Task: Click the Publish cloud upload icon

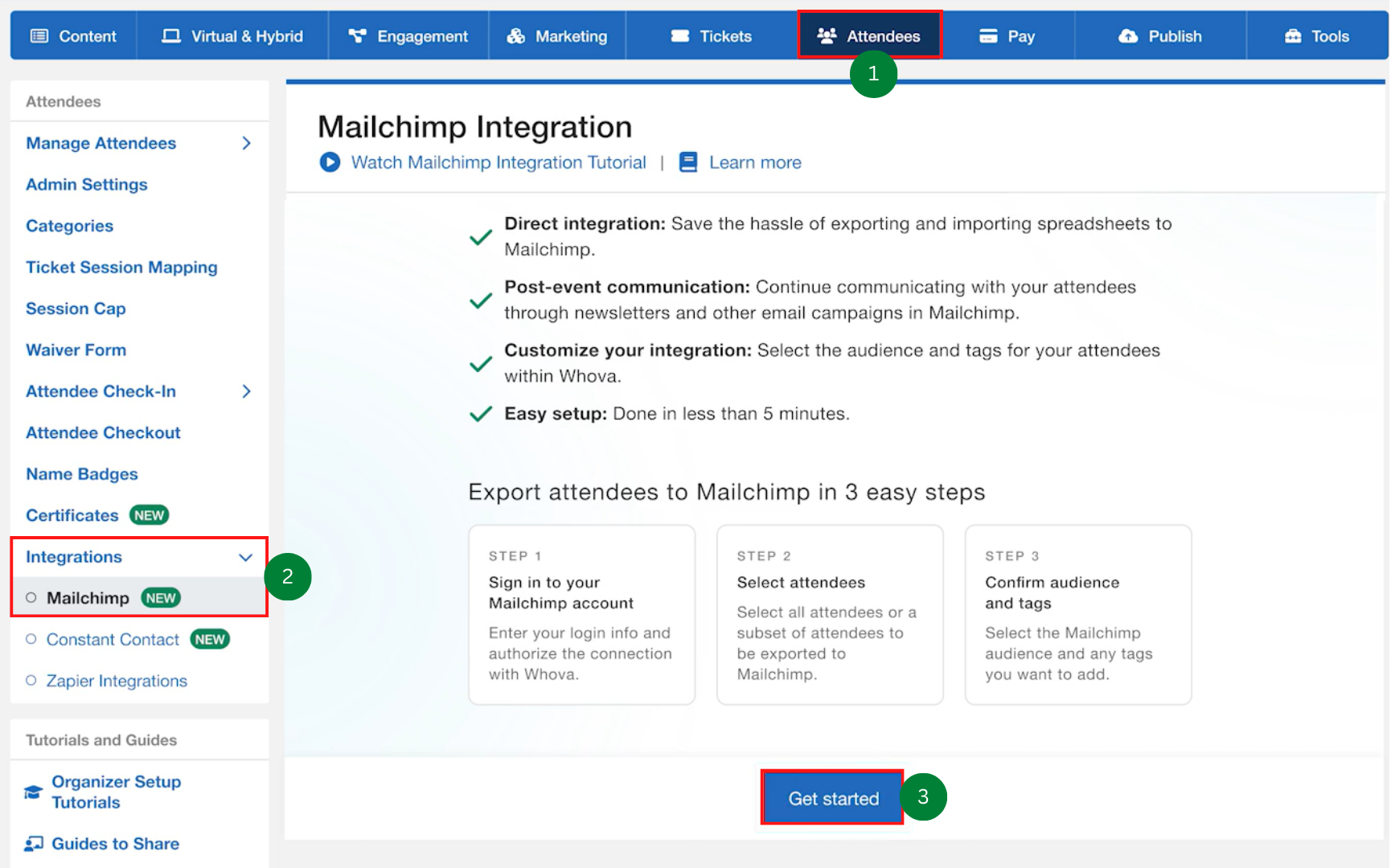Action: click(x=1129, y=35)
